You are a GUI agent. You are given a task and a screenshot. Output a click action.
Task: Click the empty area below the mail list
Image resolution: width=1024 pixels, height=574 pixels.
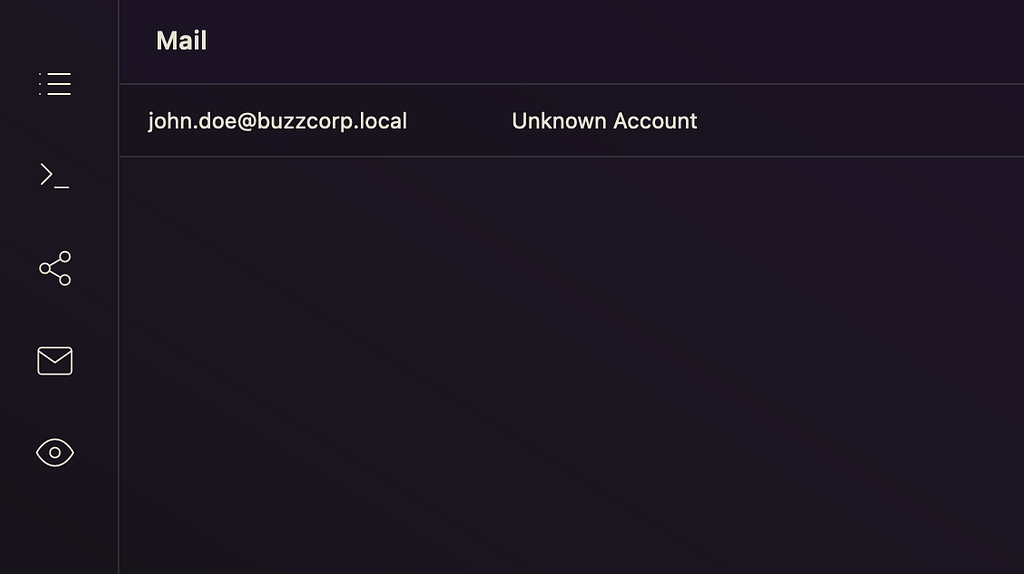click(570, 360)
